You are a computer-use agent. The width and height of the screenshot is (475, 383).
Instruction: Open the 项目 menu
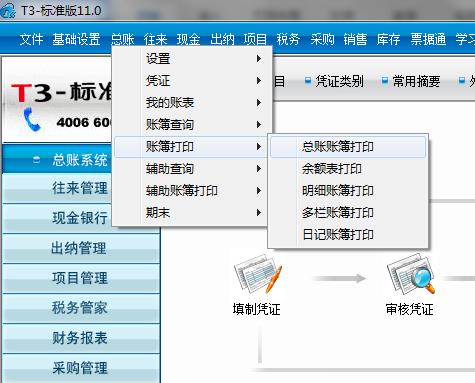pos(255,39)
